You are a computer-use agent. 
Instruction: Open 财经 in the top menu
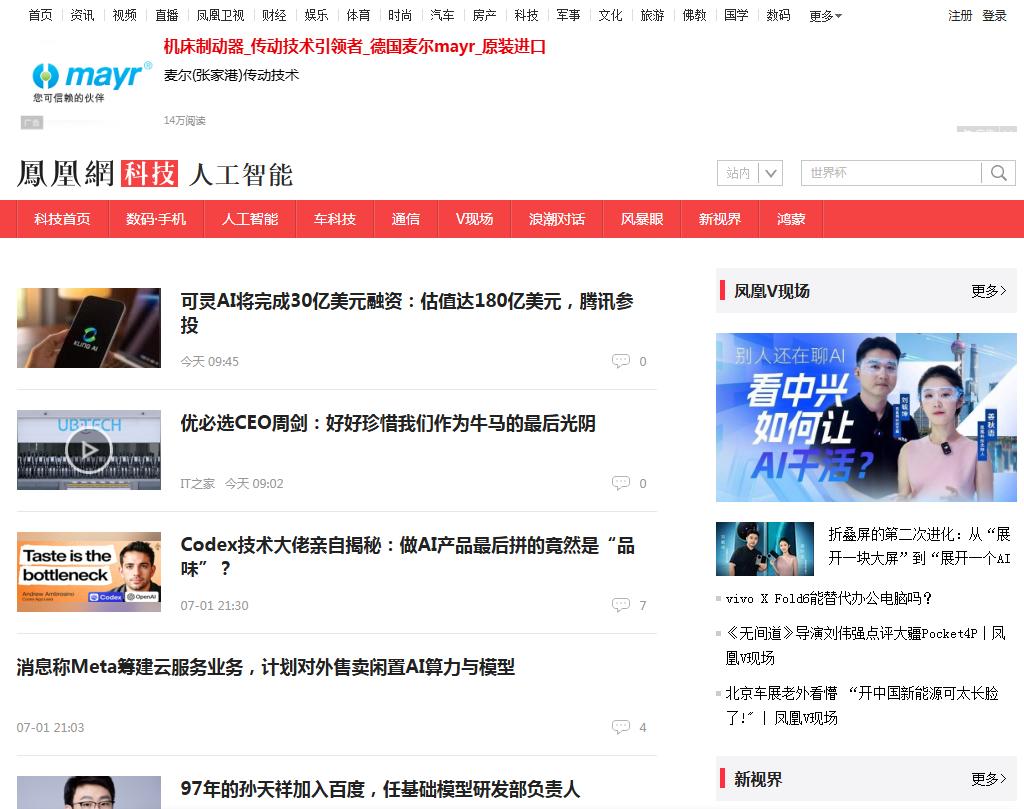[x=274, y=15]
